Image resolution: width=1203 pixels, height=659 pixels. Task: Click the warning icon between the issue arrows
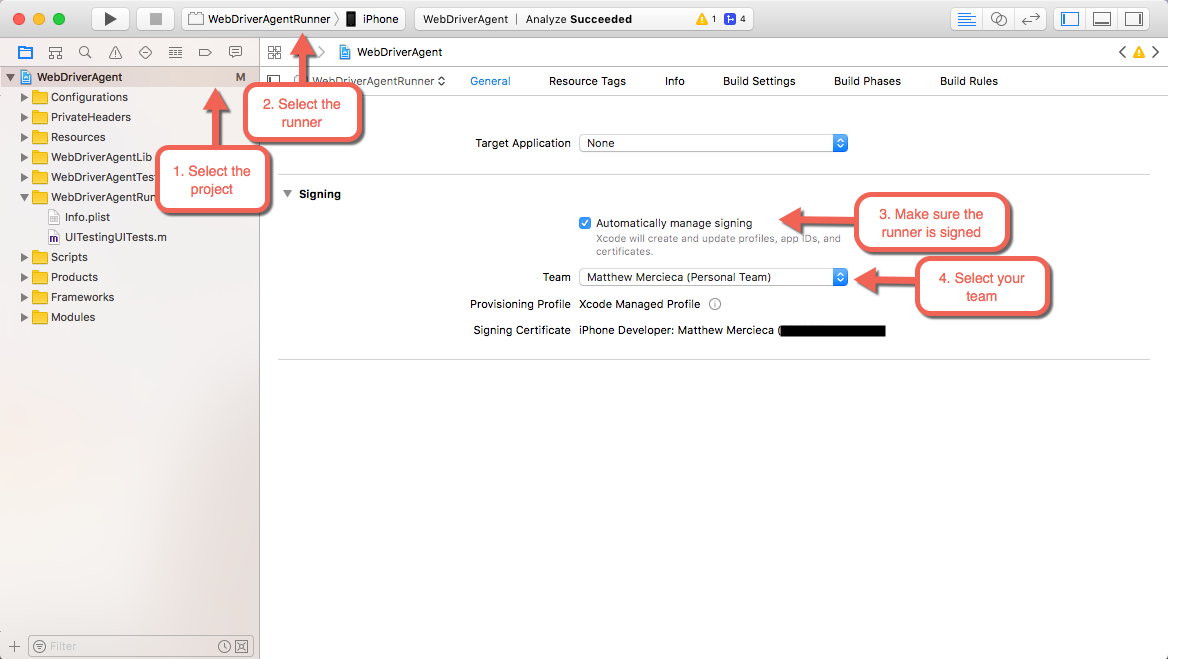pyautogui.click(x=1139, y=52)
